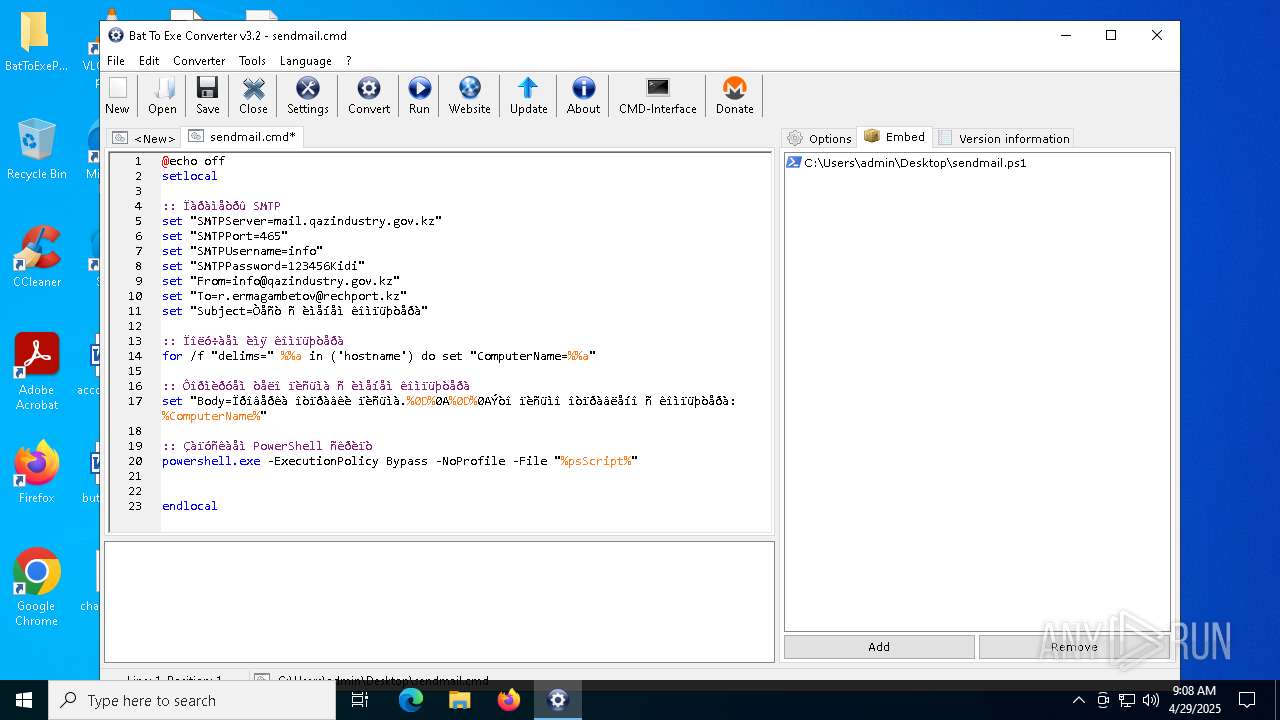Click the powershell.exe -ExecutionPolicy line

[400, 461]
